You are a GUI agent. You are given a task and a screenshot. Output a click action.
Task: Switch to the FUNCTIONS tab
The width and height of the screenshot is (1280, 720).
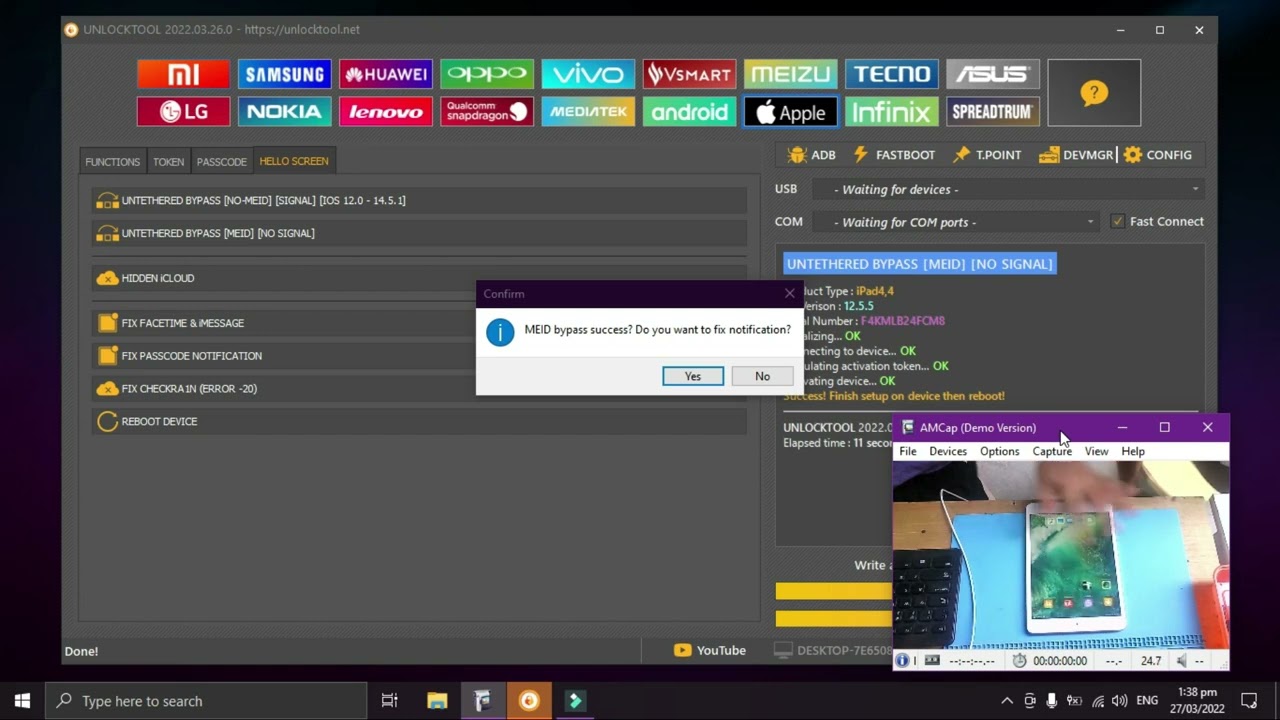113,161
